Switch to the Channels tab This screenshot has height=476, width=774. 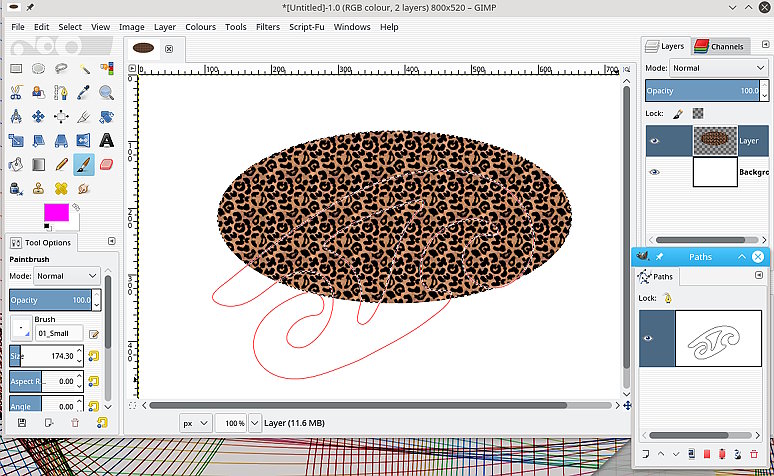tap(720, 46)
